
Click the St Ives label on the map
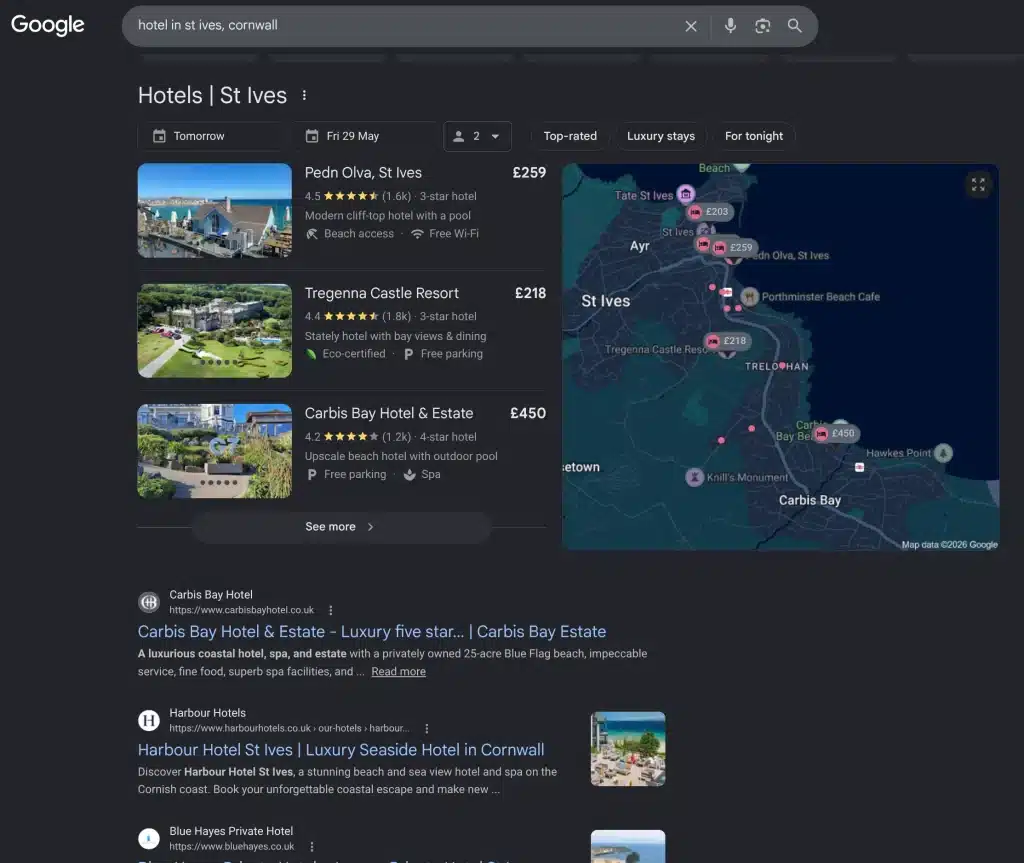coord(605,301)
